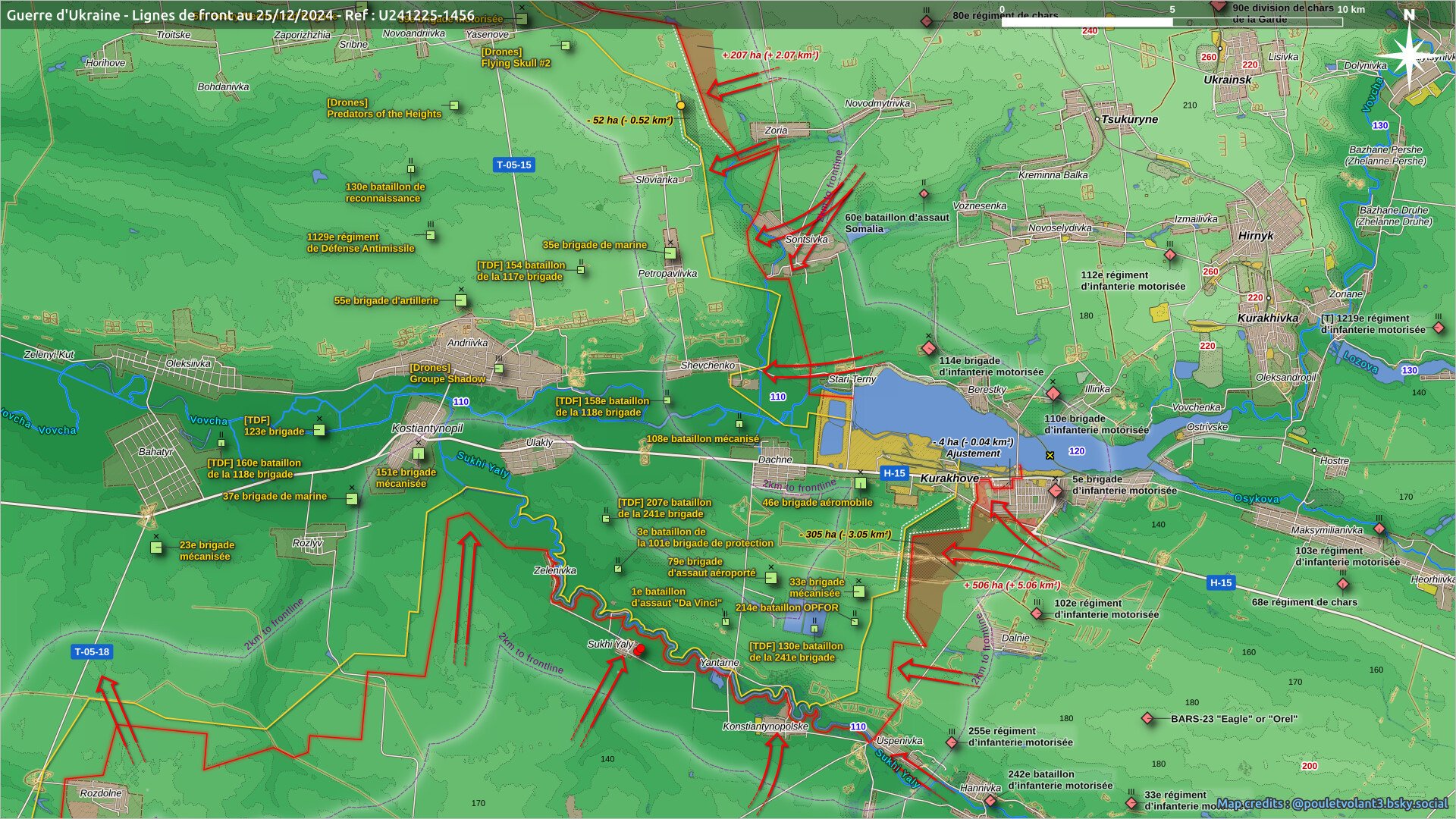Image resolution: width=1456 pixels, height=819 pixels.
Task: Click the '130e bataillon de reconnaissance' label
Action: (x=385, y=193)
